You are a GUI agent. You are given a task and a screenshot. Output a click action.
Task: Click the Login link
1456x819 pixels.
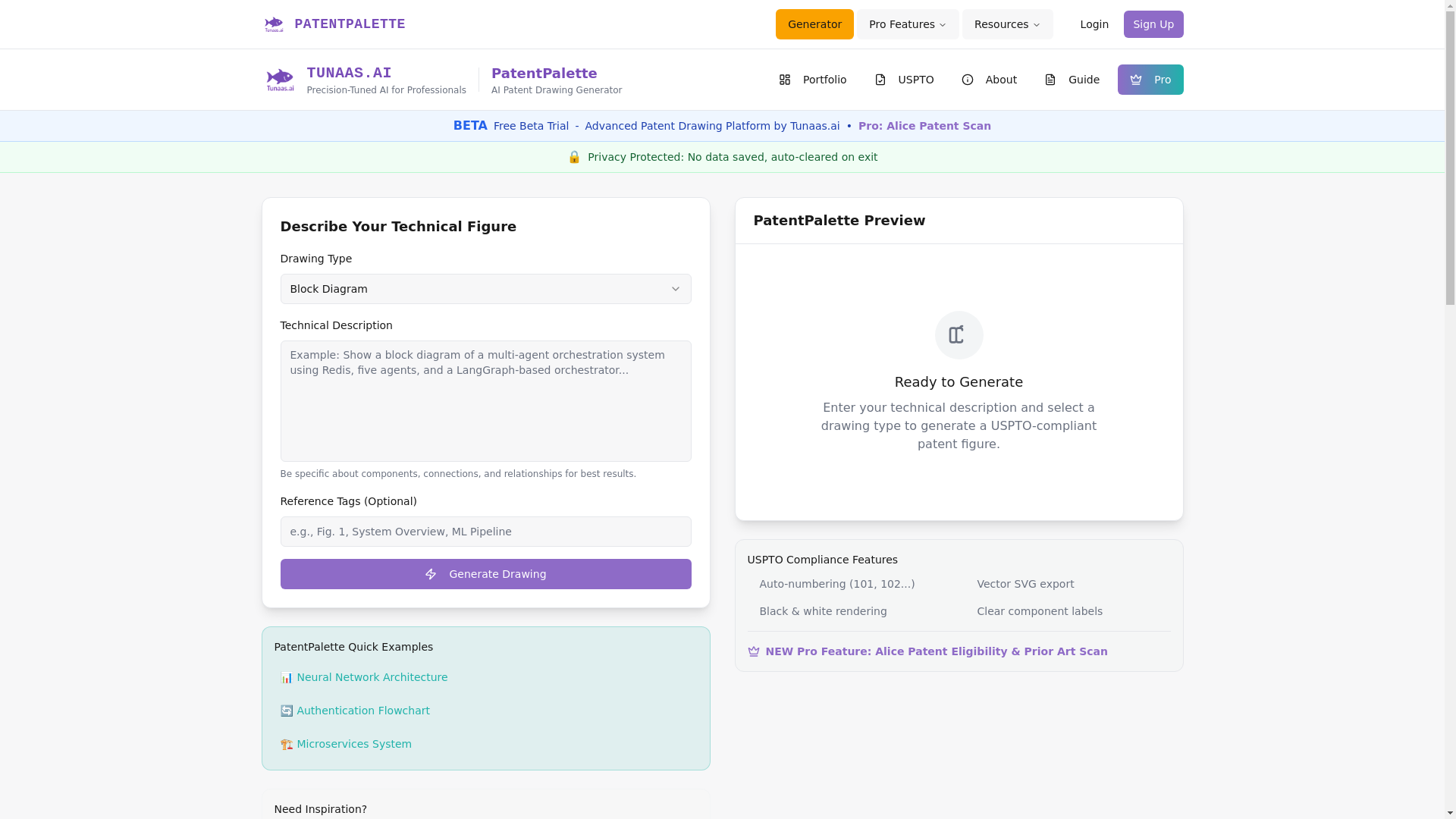[1094, 24]
